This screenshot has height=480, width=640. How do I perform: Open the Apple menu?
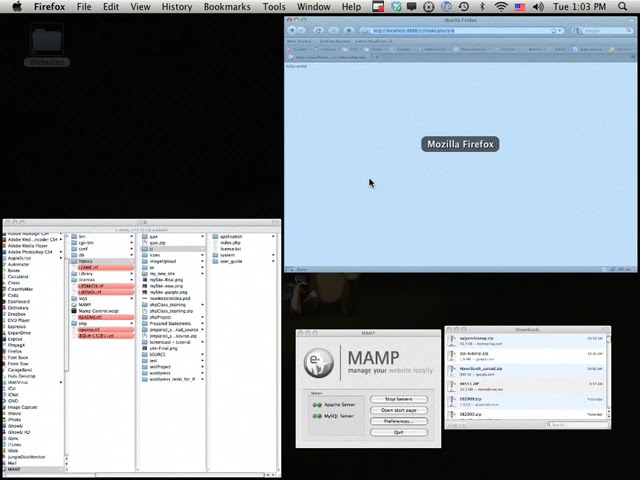click(17, 7)
